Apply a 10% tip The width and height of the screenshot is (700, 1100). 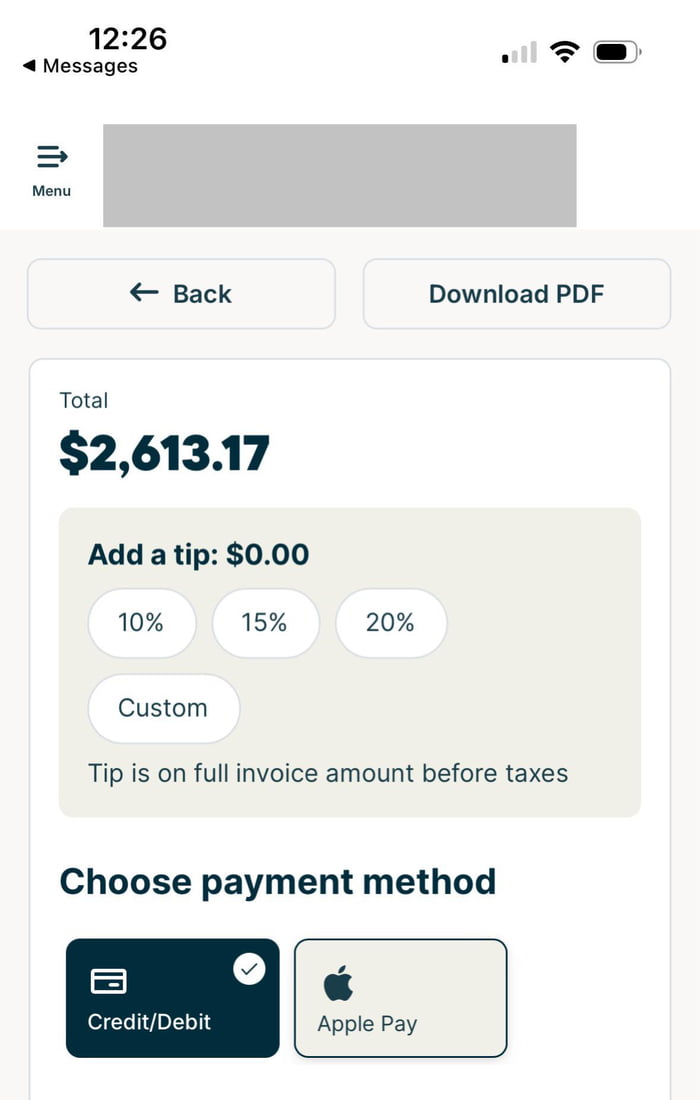pos(142,623)
